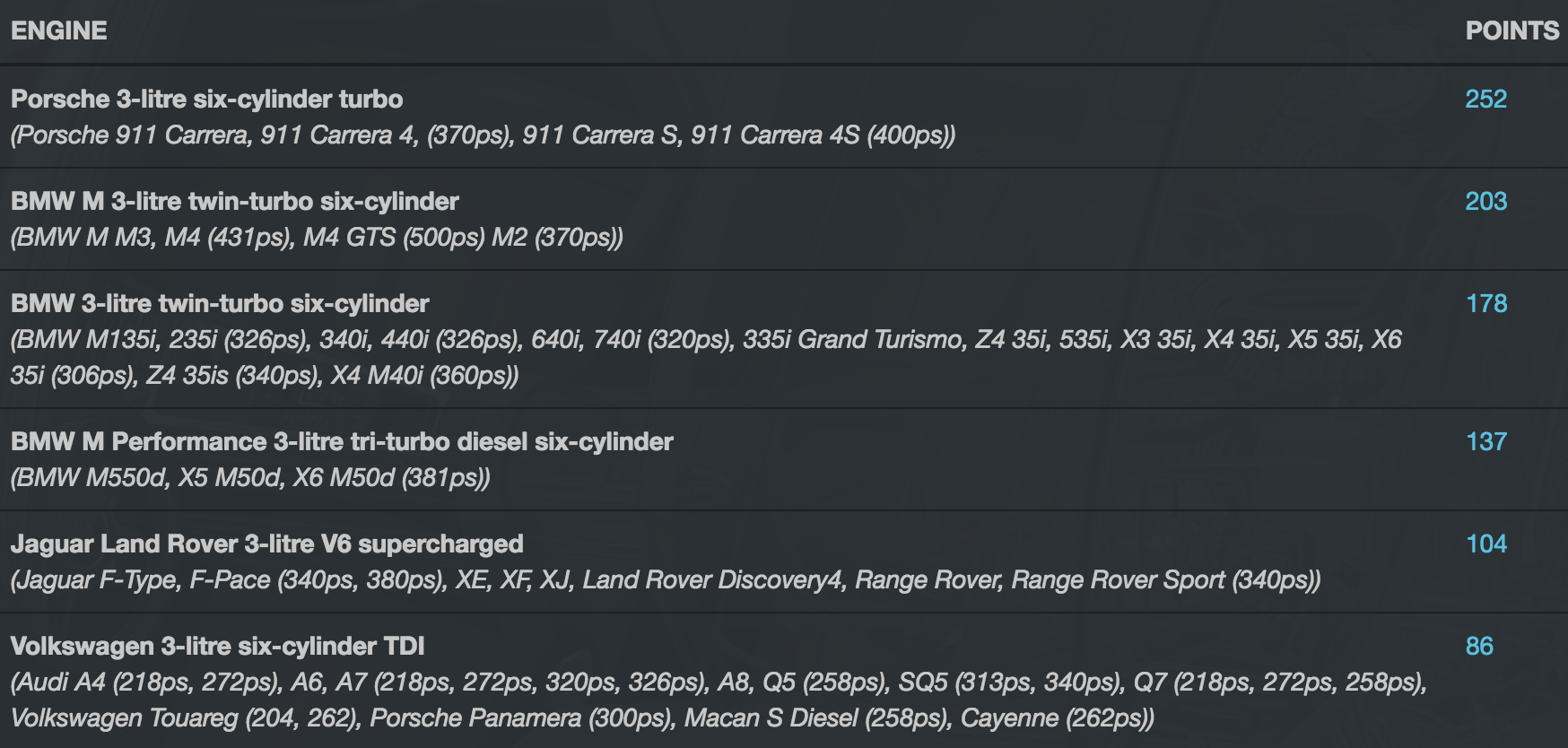
Task: Click the 104 points value
Action: [x=1485, y=544]
